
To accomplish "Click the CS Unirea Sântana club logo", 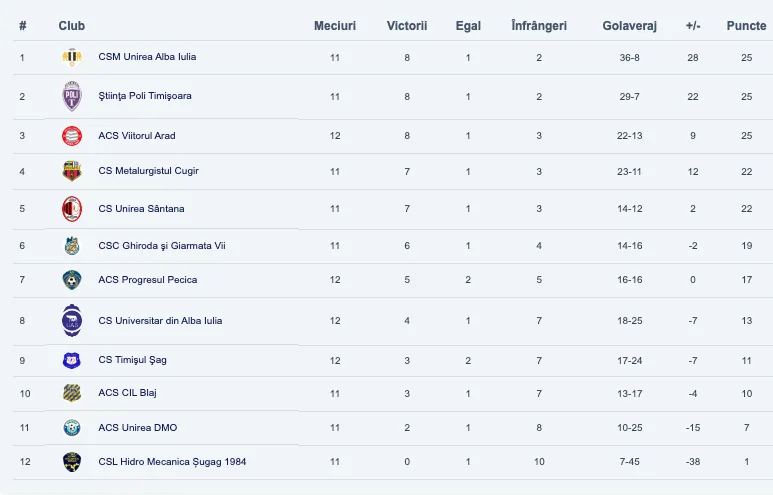I will tap(71, 209).
